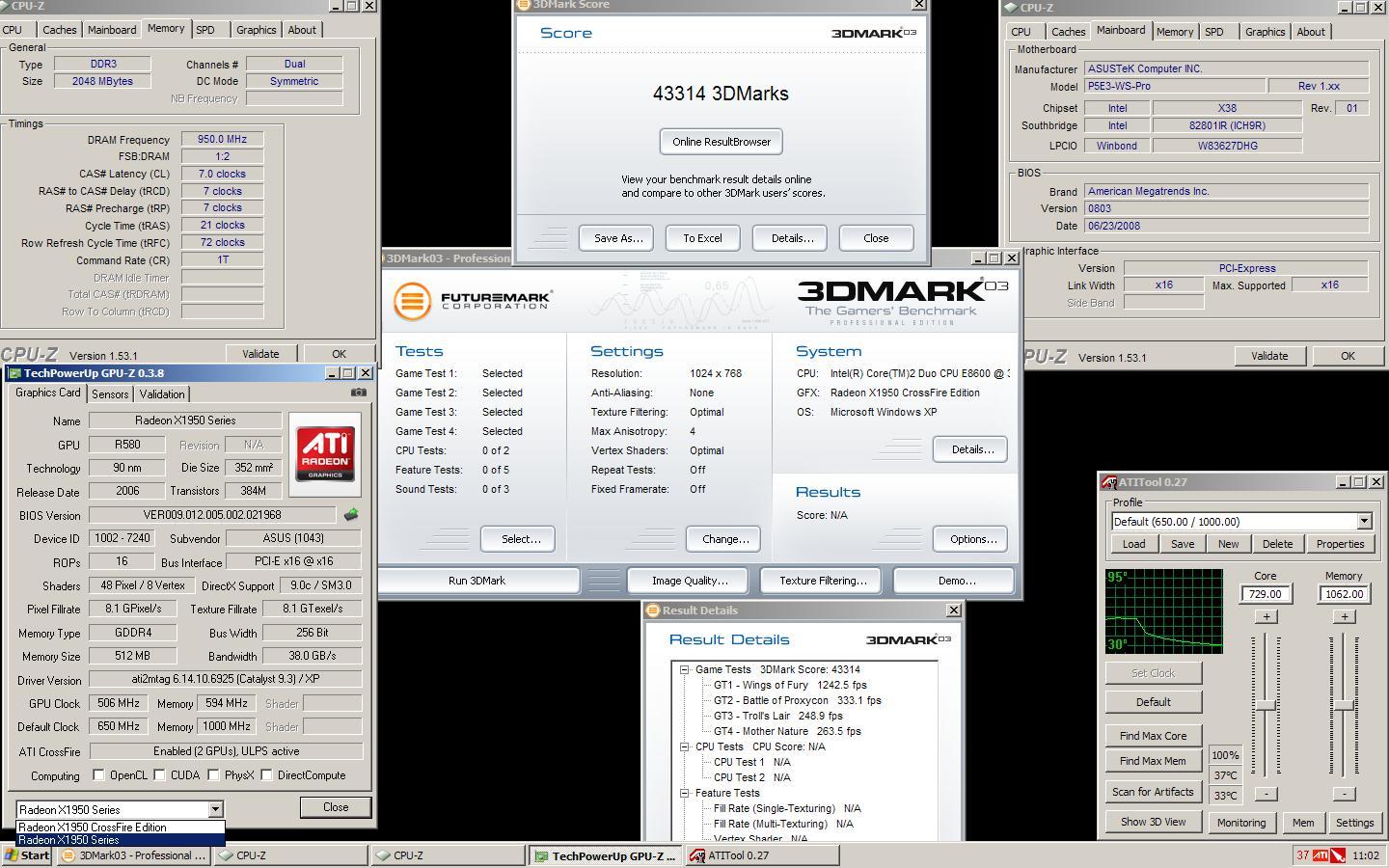Toggle the OpenCL checkbox
Screen dimensions: 1389x868
coord(98,775)
